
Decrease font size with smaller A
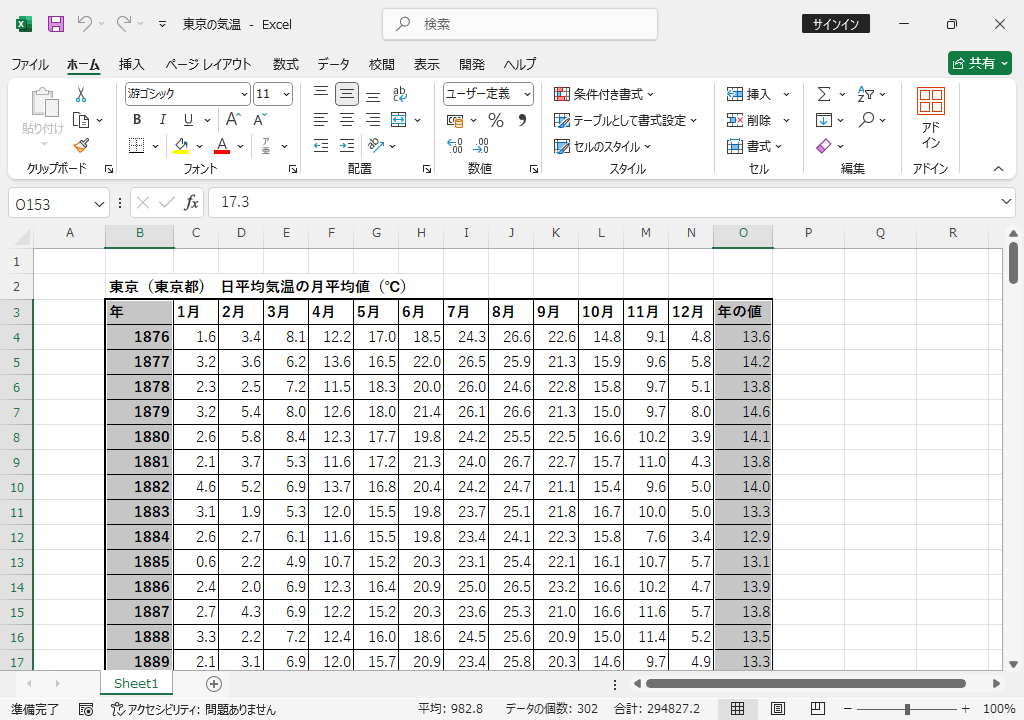[x=259, y=120]
